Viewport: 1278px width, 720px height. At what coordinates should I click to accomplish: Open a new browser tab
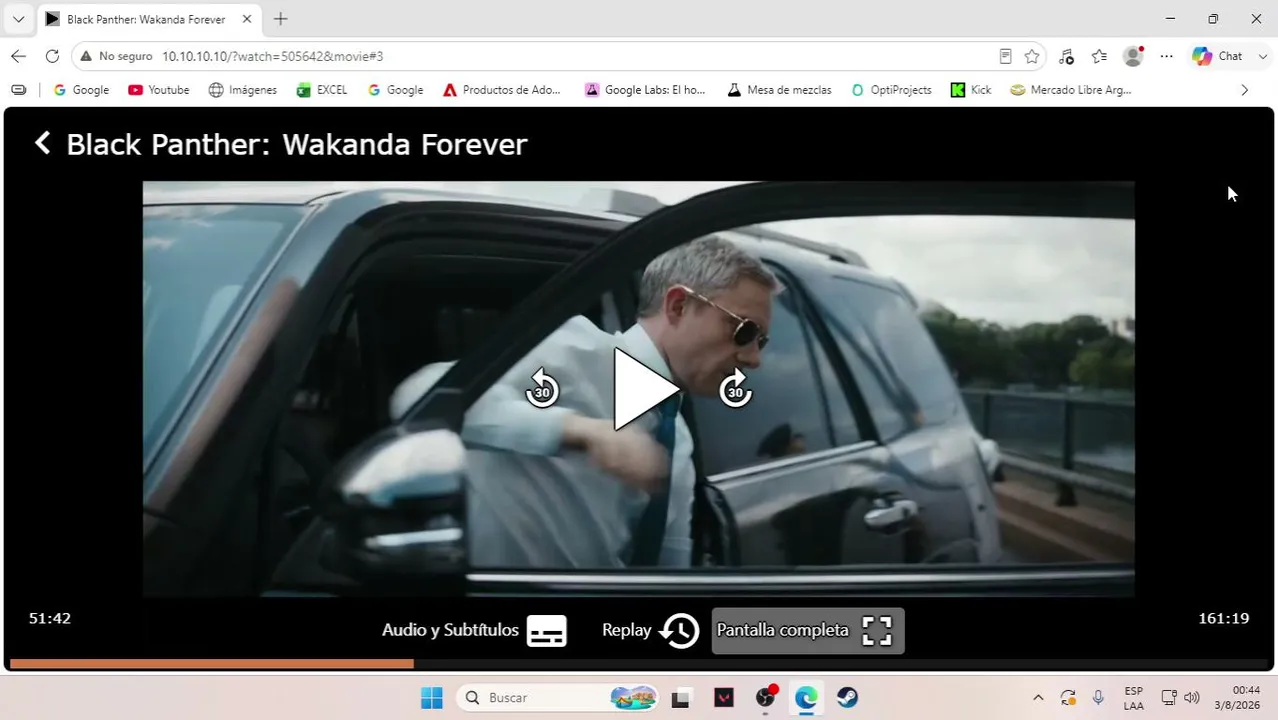pyautogui.click(x=281, y=19)
